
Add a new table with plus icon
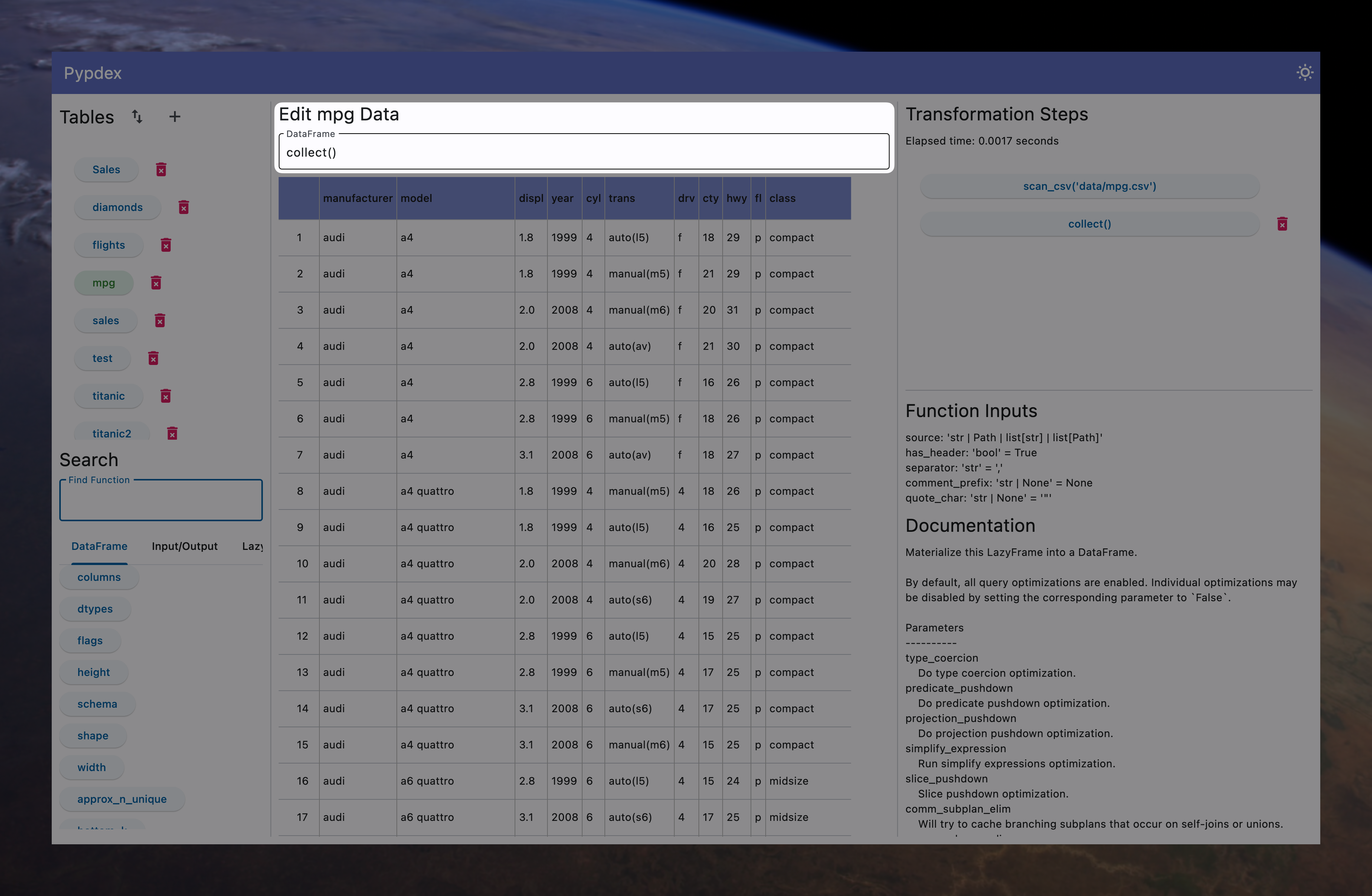[175, 116]
